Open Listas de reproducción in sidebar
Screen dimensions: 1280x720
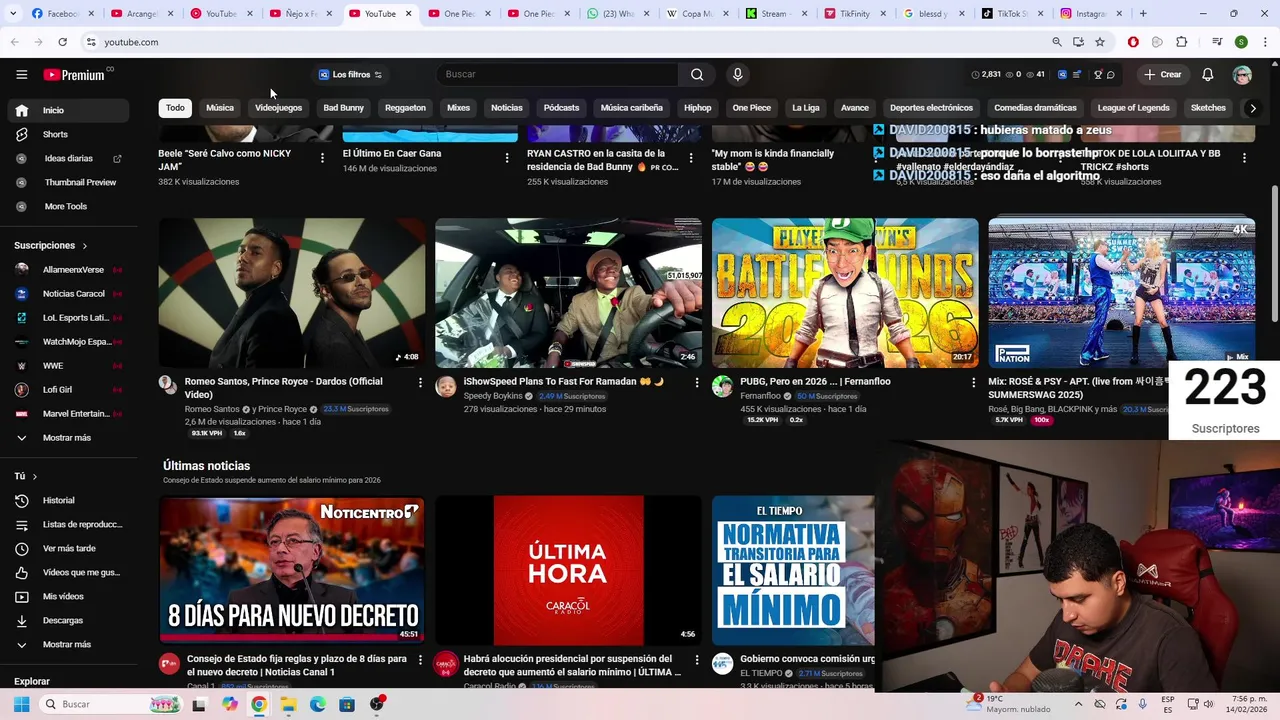tap(82, 524)
